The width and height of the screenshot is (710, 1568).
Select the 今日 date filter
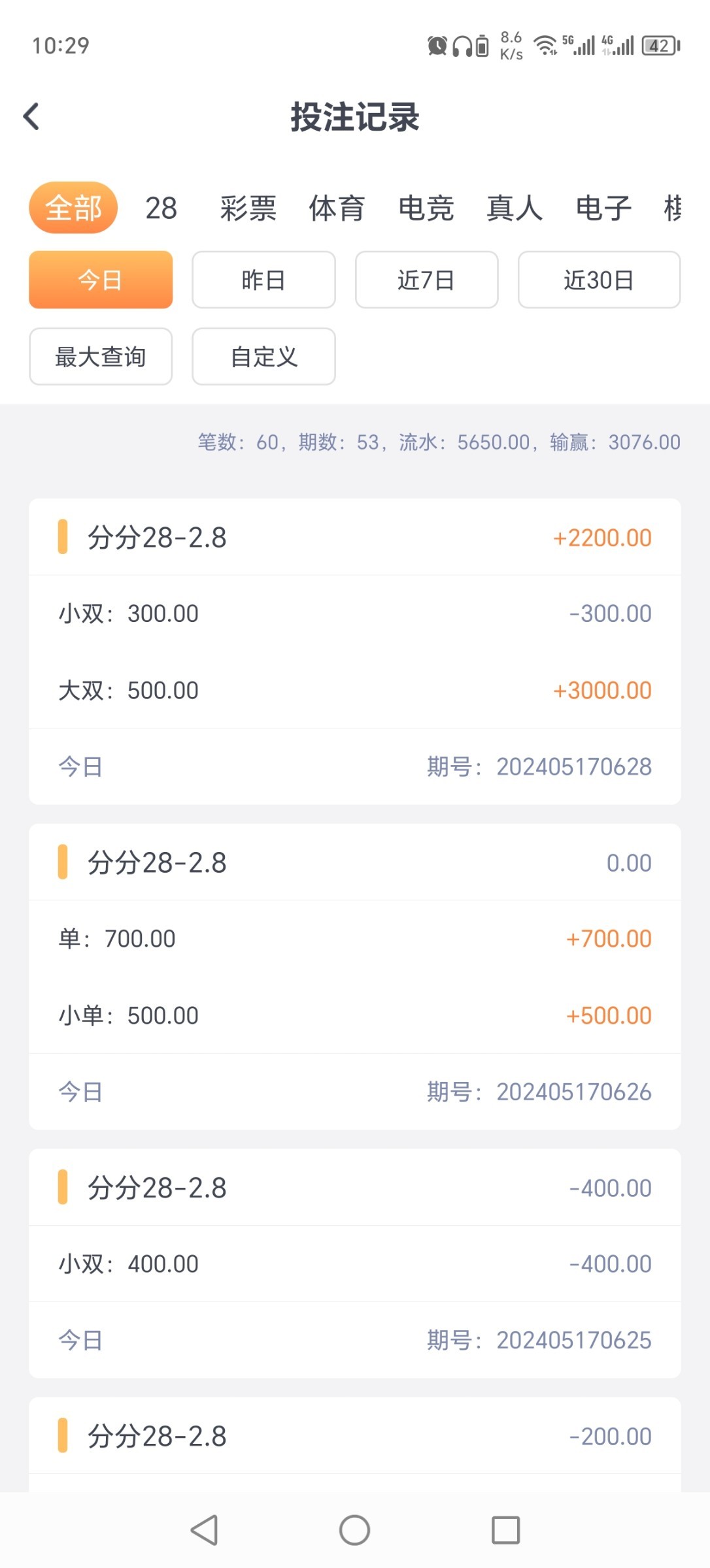tap(101, 280)
